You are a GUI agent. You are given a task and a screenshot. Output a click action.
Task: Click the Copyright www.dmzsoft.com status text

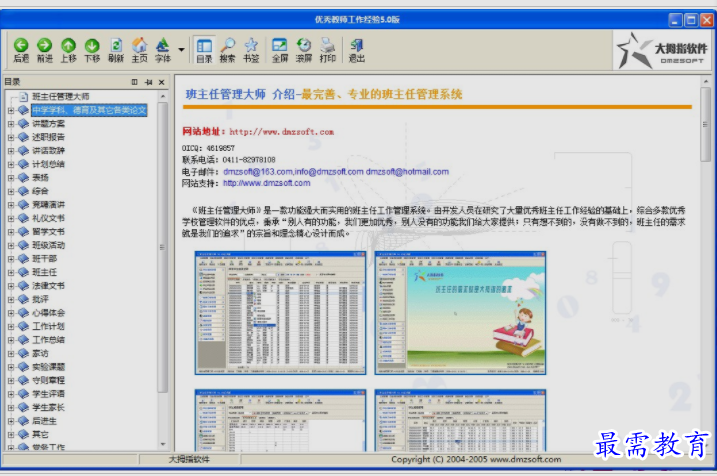click(x=476, y=459)
